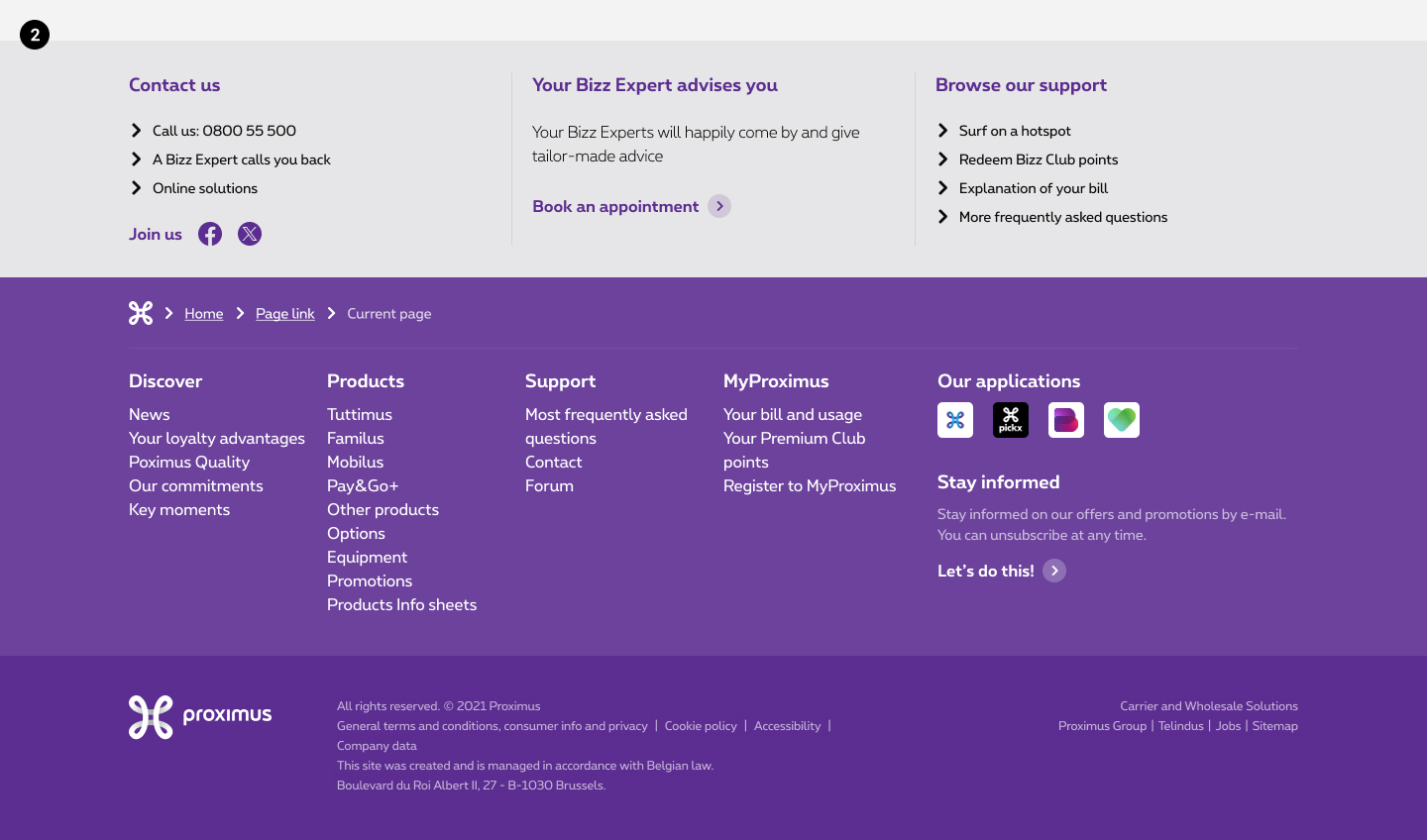The height and width of the screenshot is (840, 1427).
Task: Open Forum under Support
Action: [x=549, y=485]
